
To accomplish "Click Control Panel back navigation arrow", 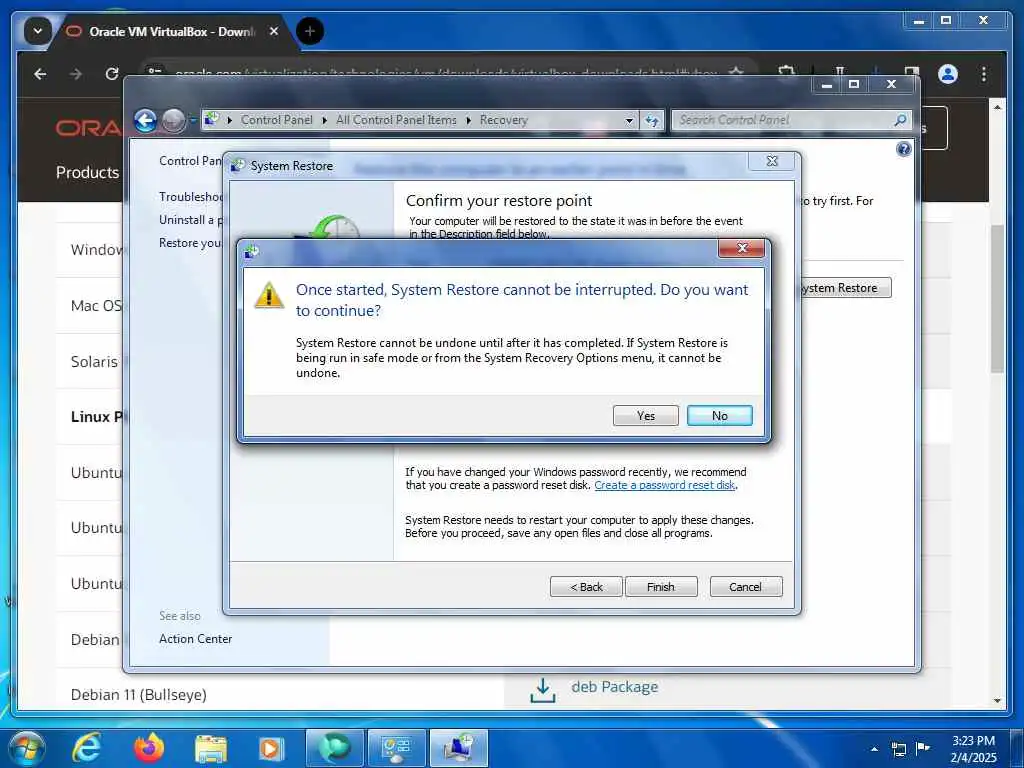I will (x=145, y=120).
